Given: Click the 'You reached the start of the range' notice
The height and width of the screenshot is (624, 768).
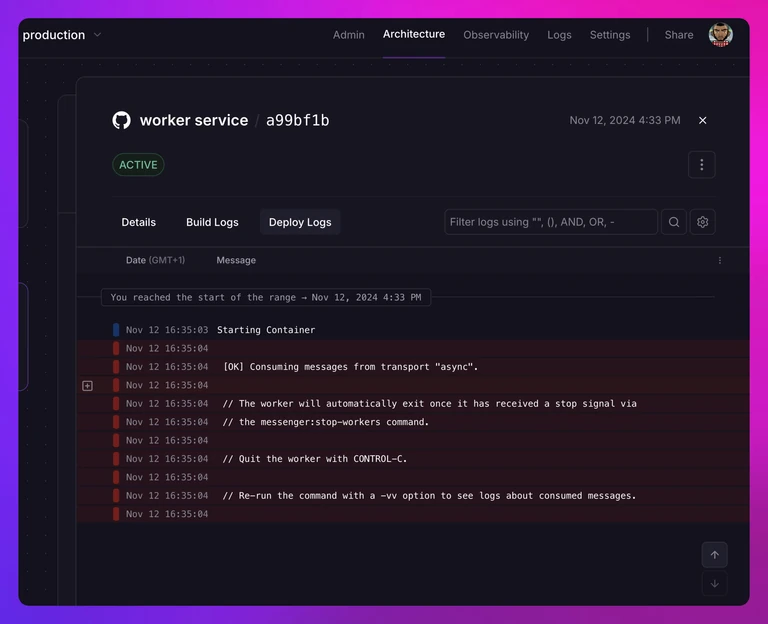Looking at the screenshot, I should (x=266, y=297).
